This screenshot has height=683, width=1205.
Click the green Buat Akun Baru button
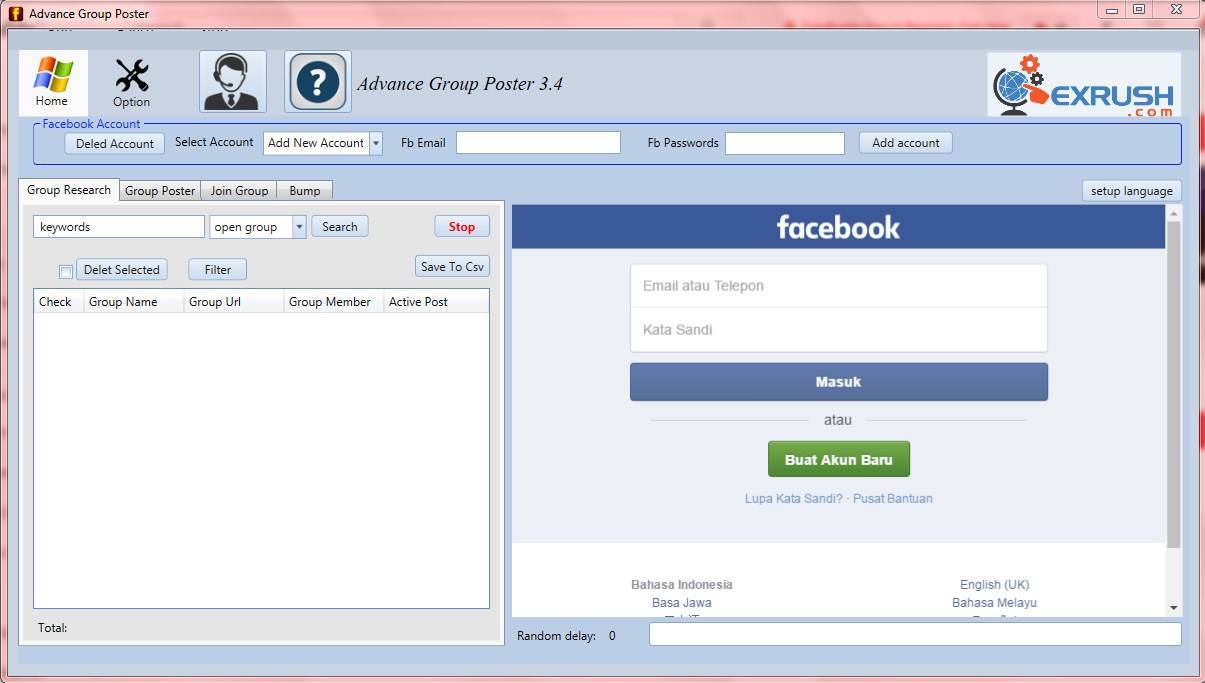click(838, 460)
